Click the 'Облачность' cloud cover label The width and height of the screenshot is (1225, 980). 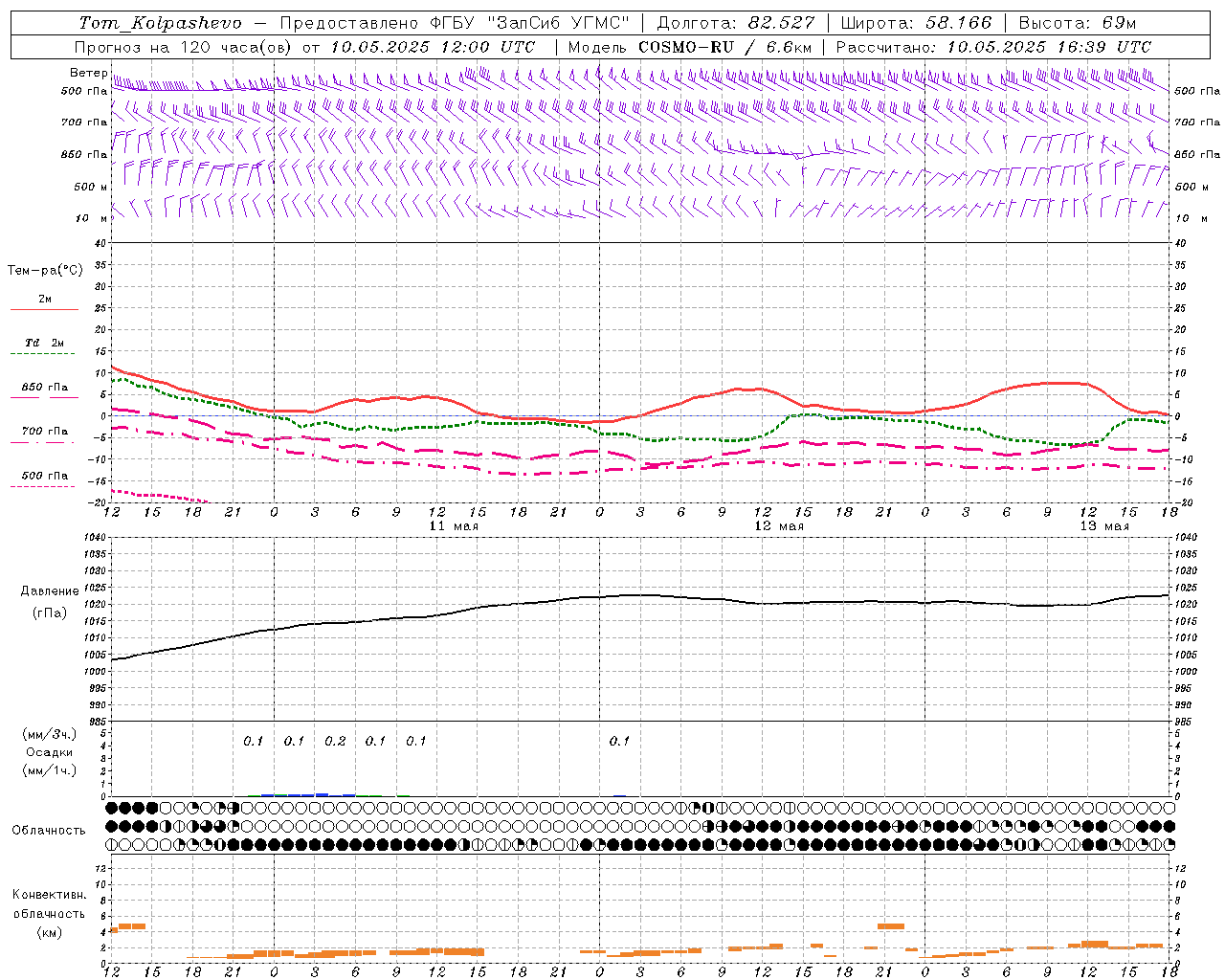point(49,830)
